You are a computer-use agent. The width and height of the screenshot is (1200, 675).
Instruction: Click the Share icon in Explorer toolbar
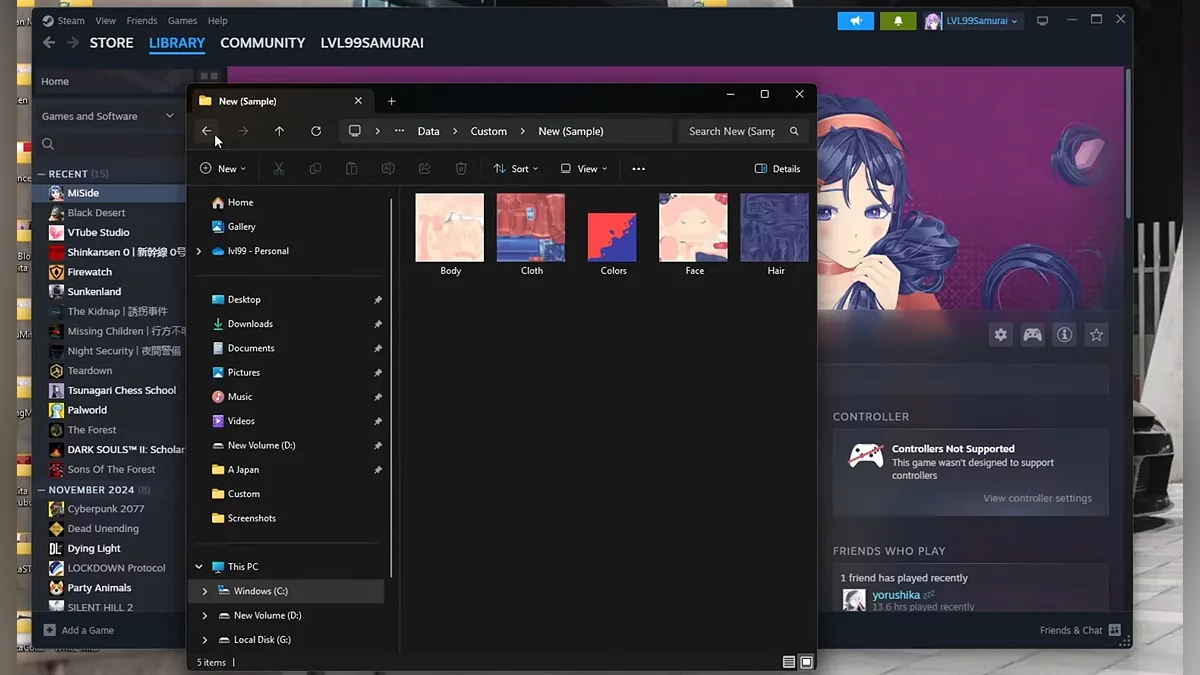[424, 169]
